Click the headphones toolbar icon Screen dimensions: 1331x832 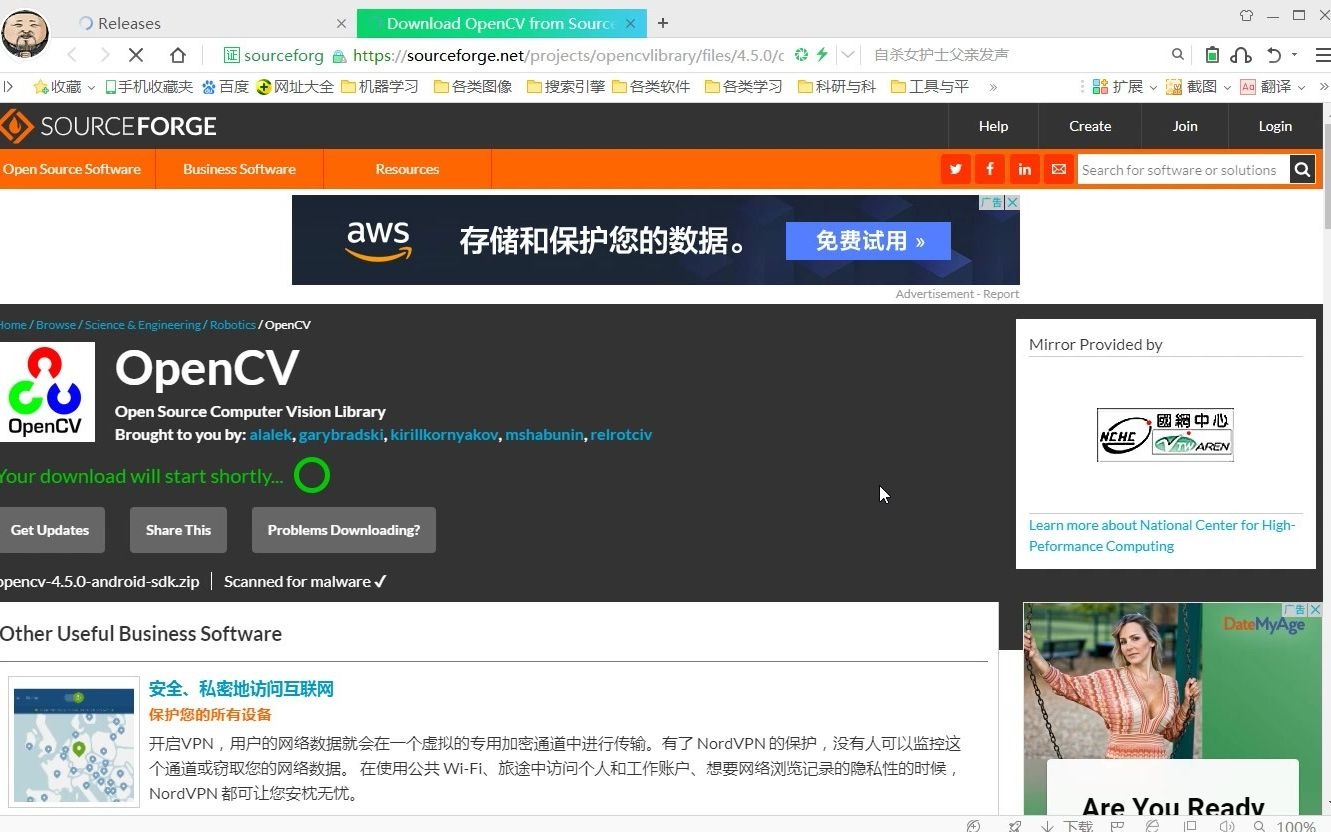coord(1241,55)
